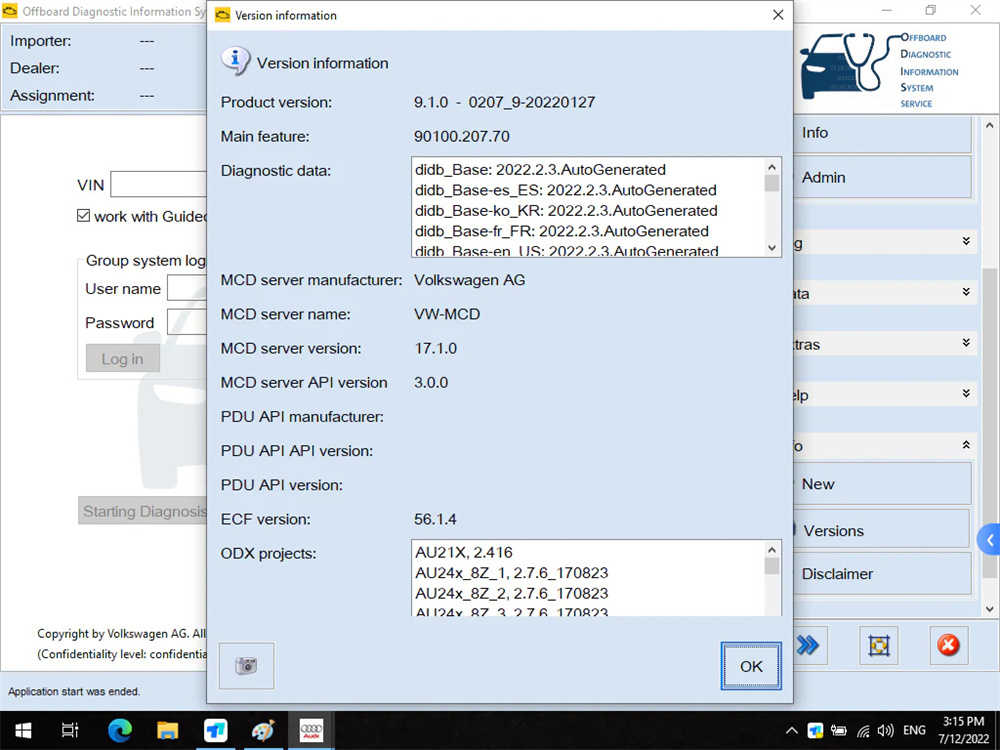Open Wi-Fi network settings in tray
1000x750 pixels.
[x=864, y=731]
